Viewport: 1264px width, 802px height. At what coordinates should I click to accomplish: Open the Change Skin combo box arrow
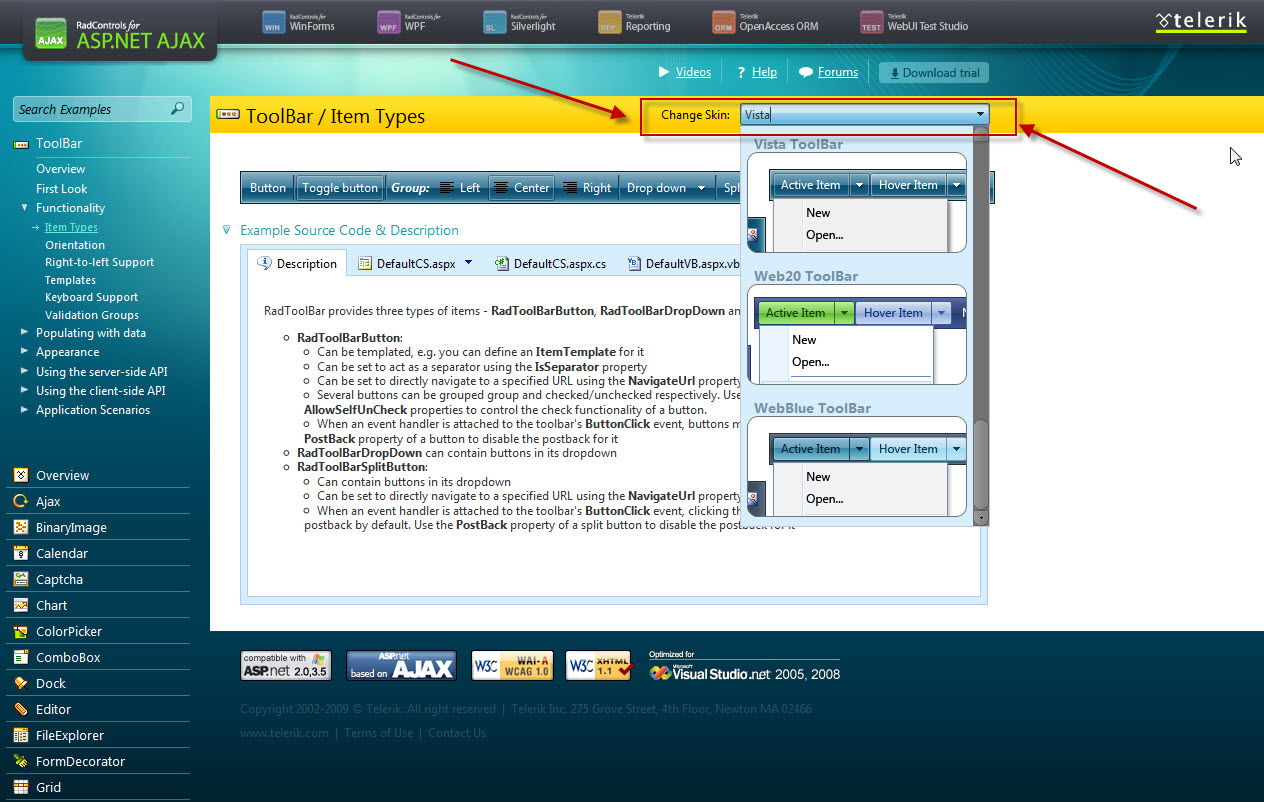point(980,115)
